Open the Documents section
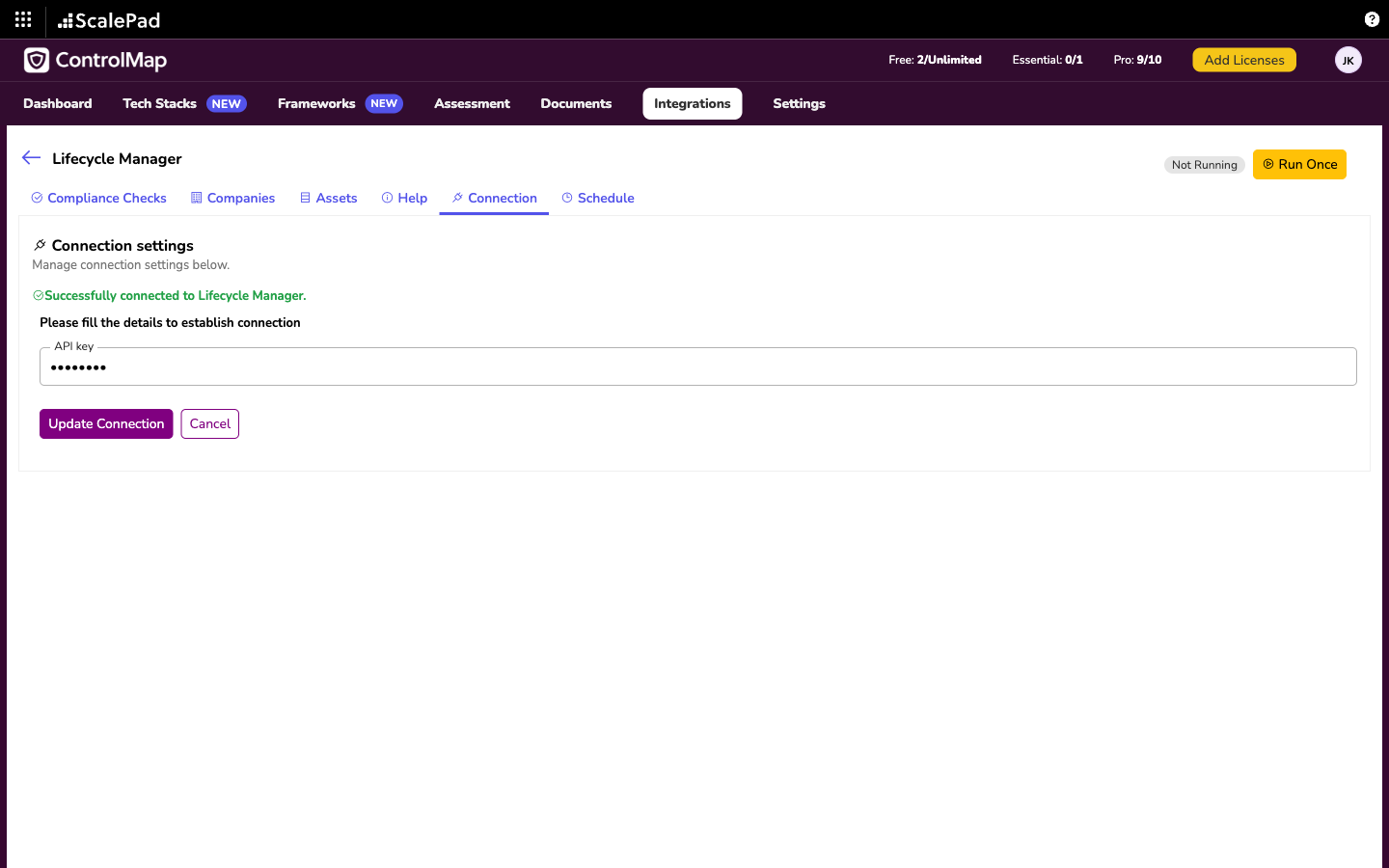Viewport: 1389px width, 868px height. pos(576,103)
